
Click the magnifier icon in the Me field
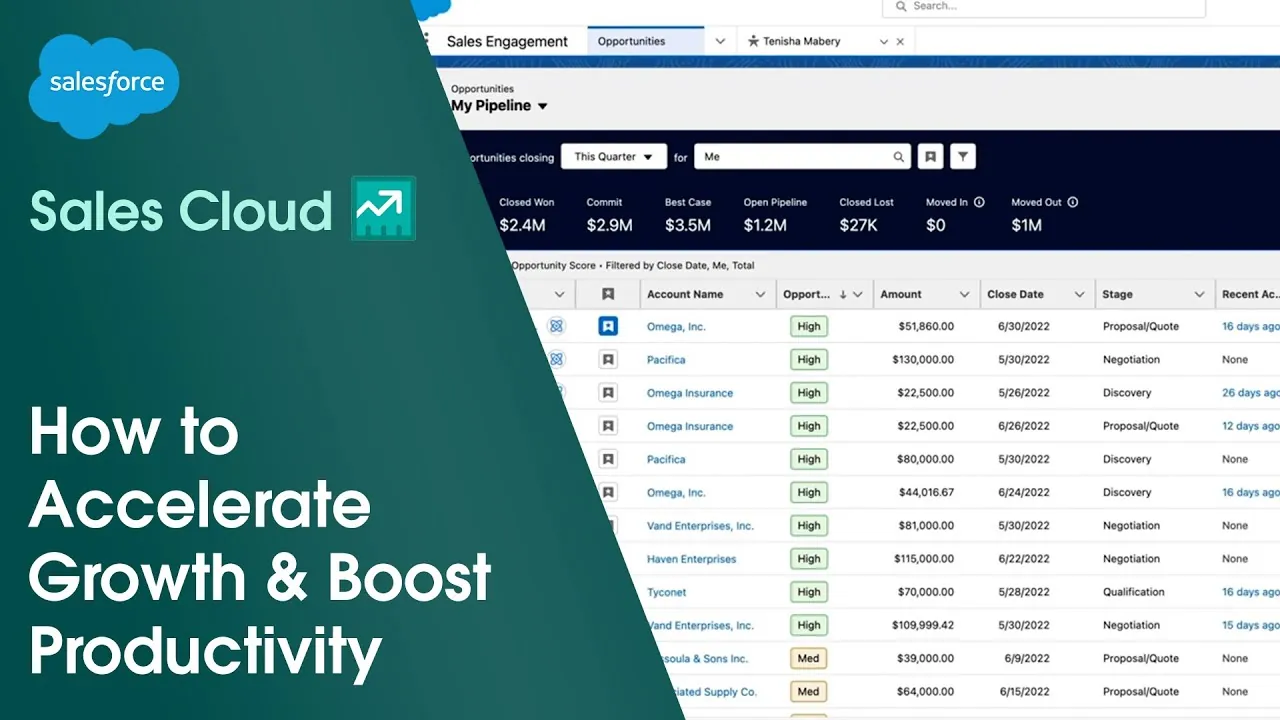point(899,157)
